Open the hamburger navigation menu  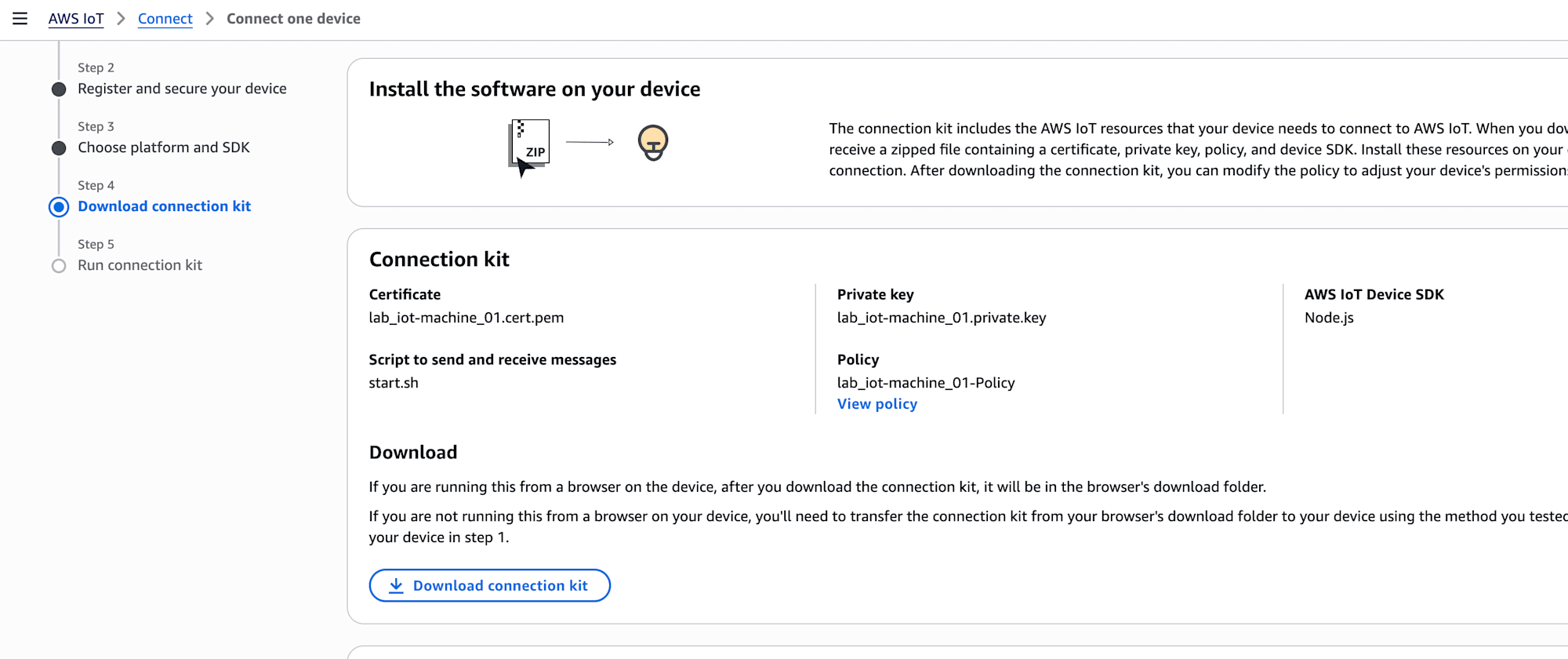click(x=20, y=19)
